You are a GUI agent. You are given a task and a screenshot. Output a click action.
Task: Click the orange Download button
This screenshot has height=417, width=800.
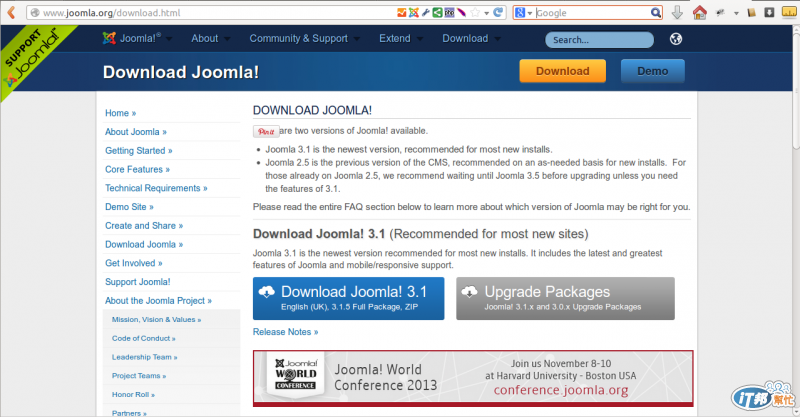pos(563,71)
